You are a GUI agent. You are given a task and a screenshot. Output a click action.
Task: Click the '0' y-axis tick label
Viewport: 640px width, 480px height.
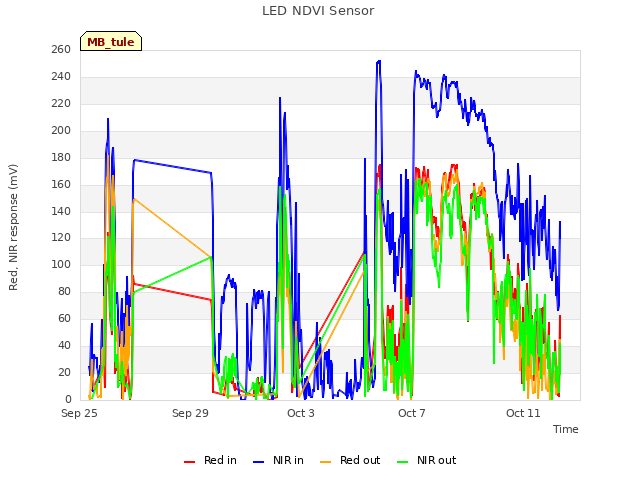point(68,400)
